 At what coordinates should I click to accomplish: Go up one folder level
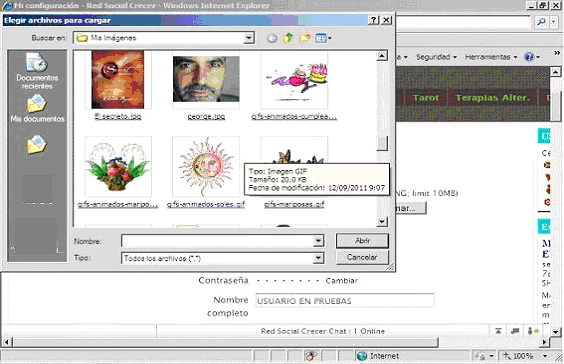pos(288,38)
